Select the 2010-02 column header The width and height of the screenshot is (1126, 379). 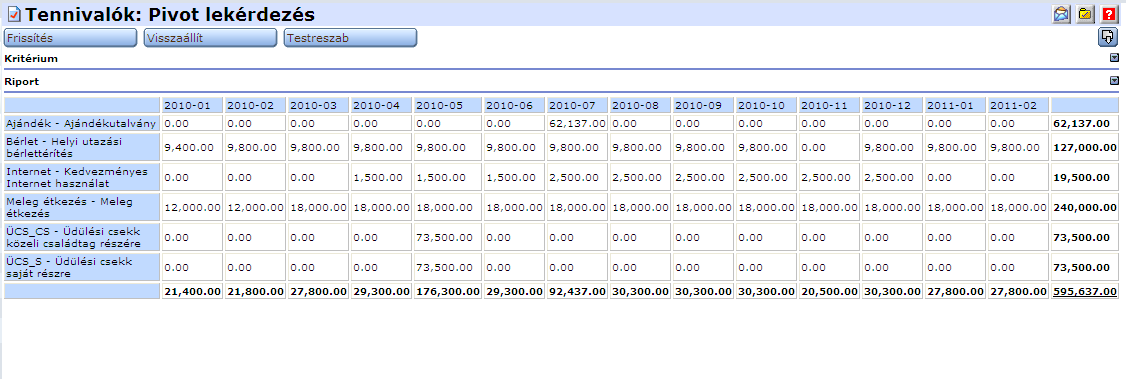click(x=255, y=106)
